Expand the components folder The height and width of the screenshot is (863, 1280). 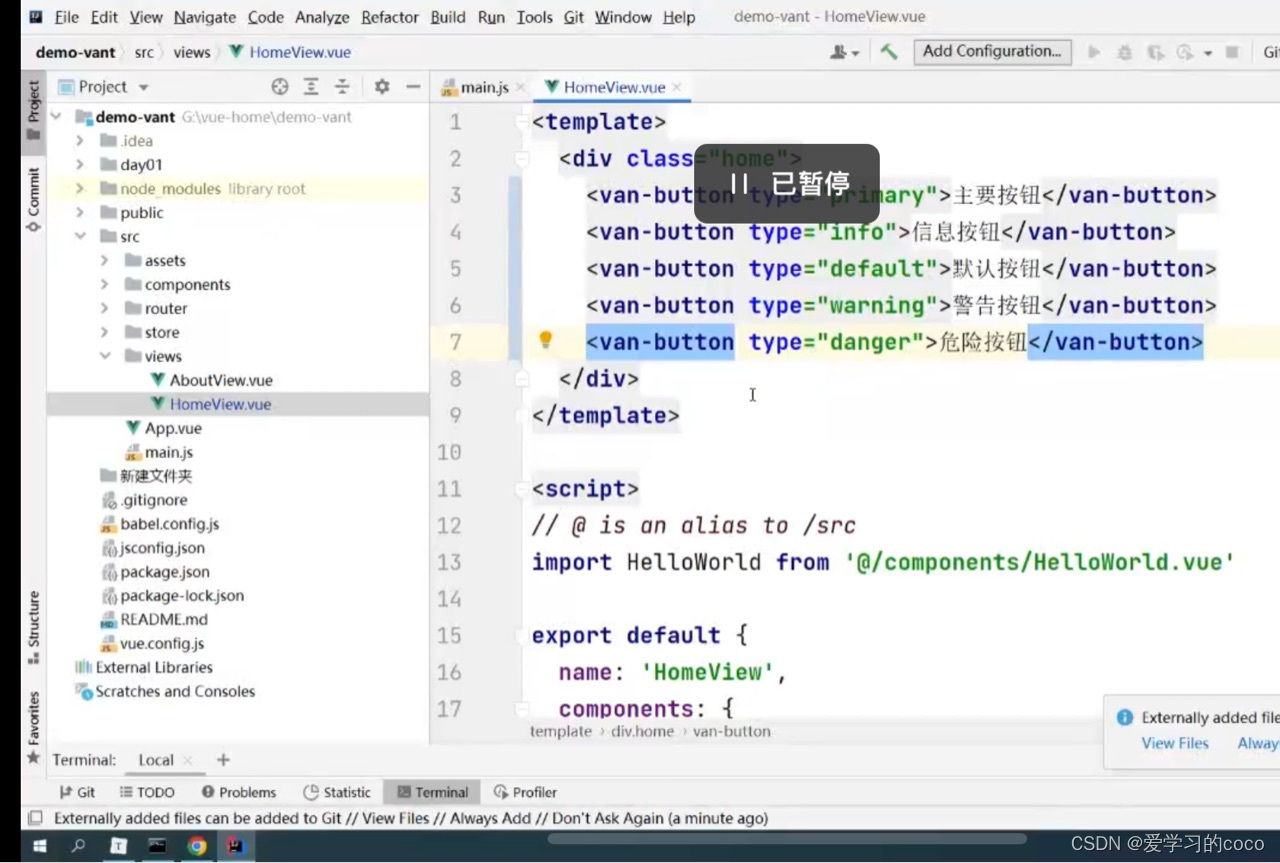click(104, 285)
